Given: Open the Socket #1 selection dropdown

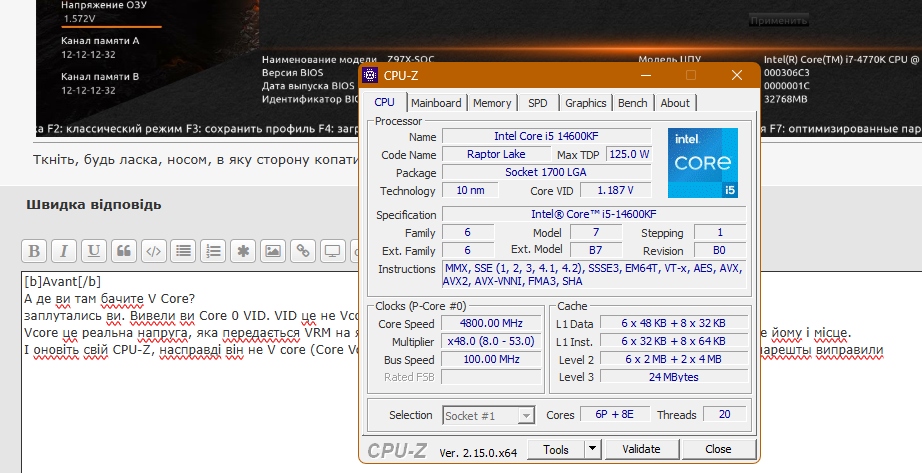Looking at the screenshot, I should (x=489, y=415).
